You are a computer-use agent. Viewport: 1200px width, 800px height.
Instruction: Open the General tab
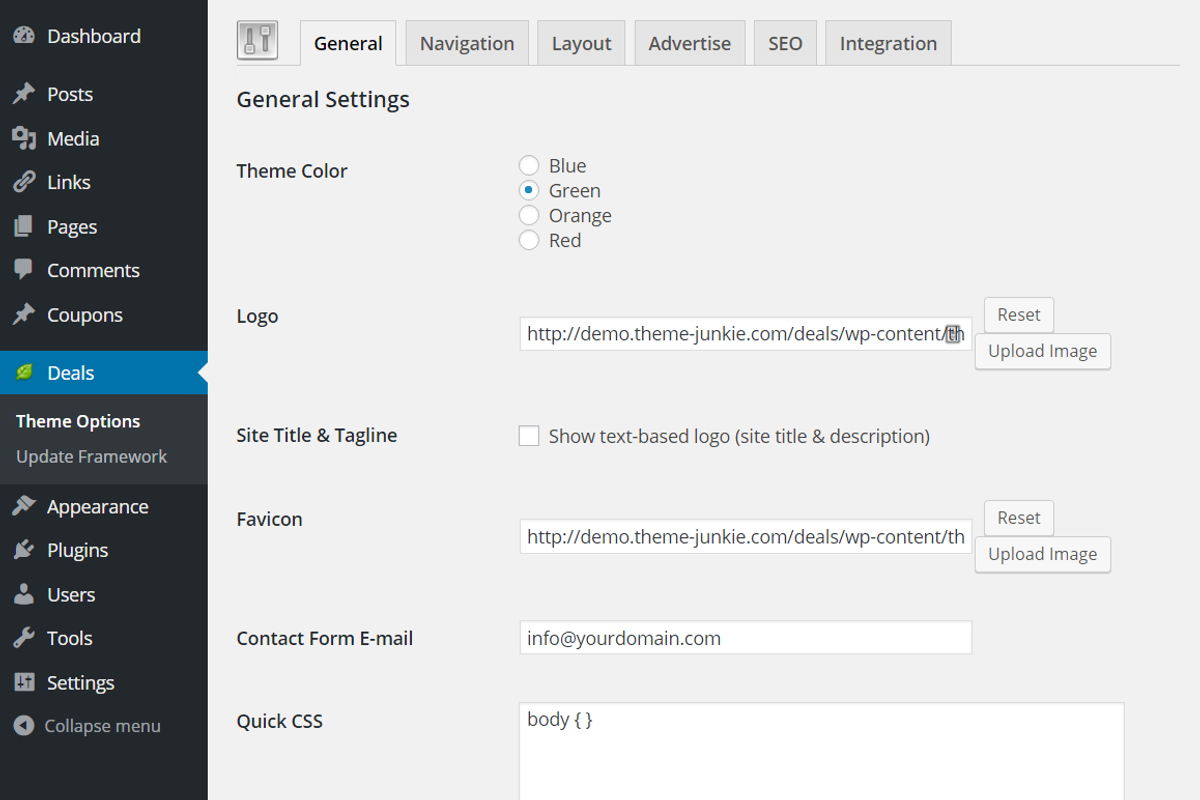[348, 43]
